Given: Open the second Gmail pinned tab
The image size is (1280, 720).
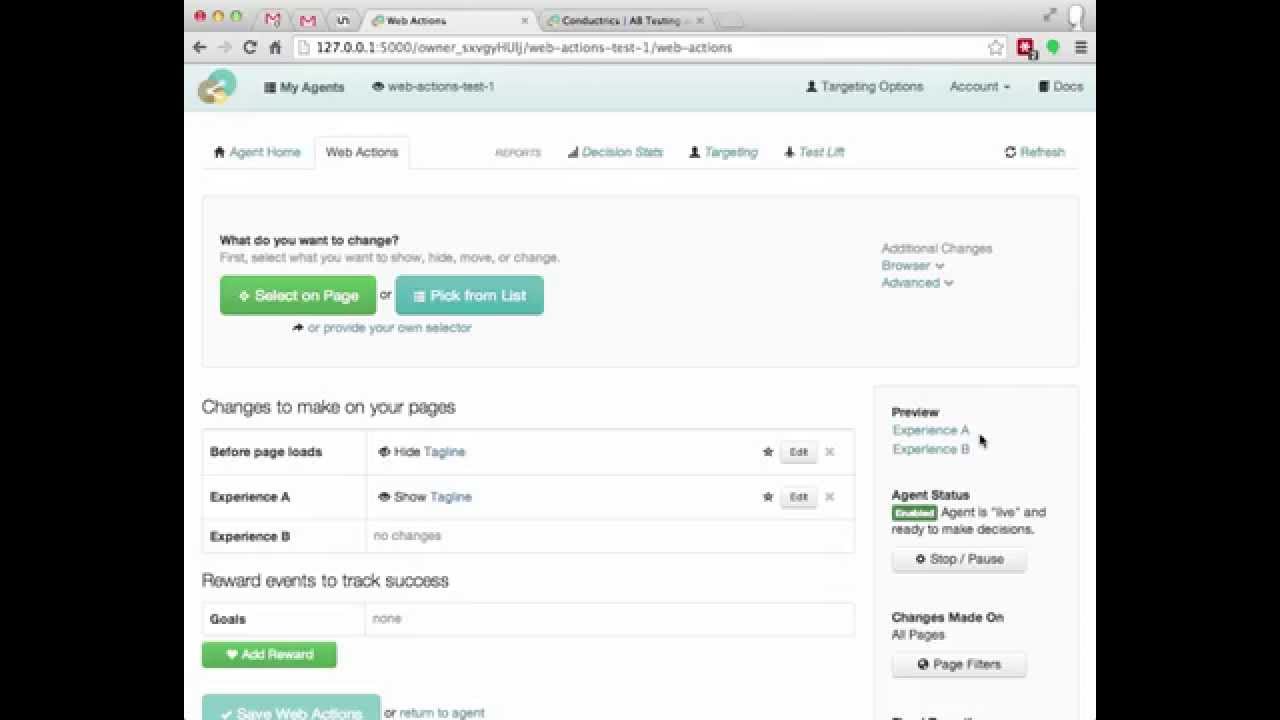Looking at the screenshot, I should 308,20.
